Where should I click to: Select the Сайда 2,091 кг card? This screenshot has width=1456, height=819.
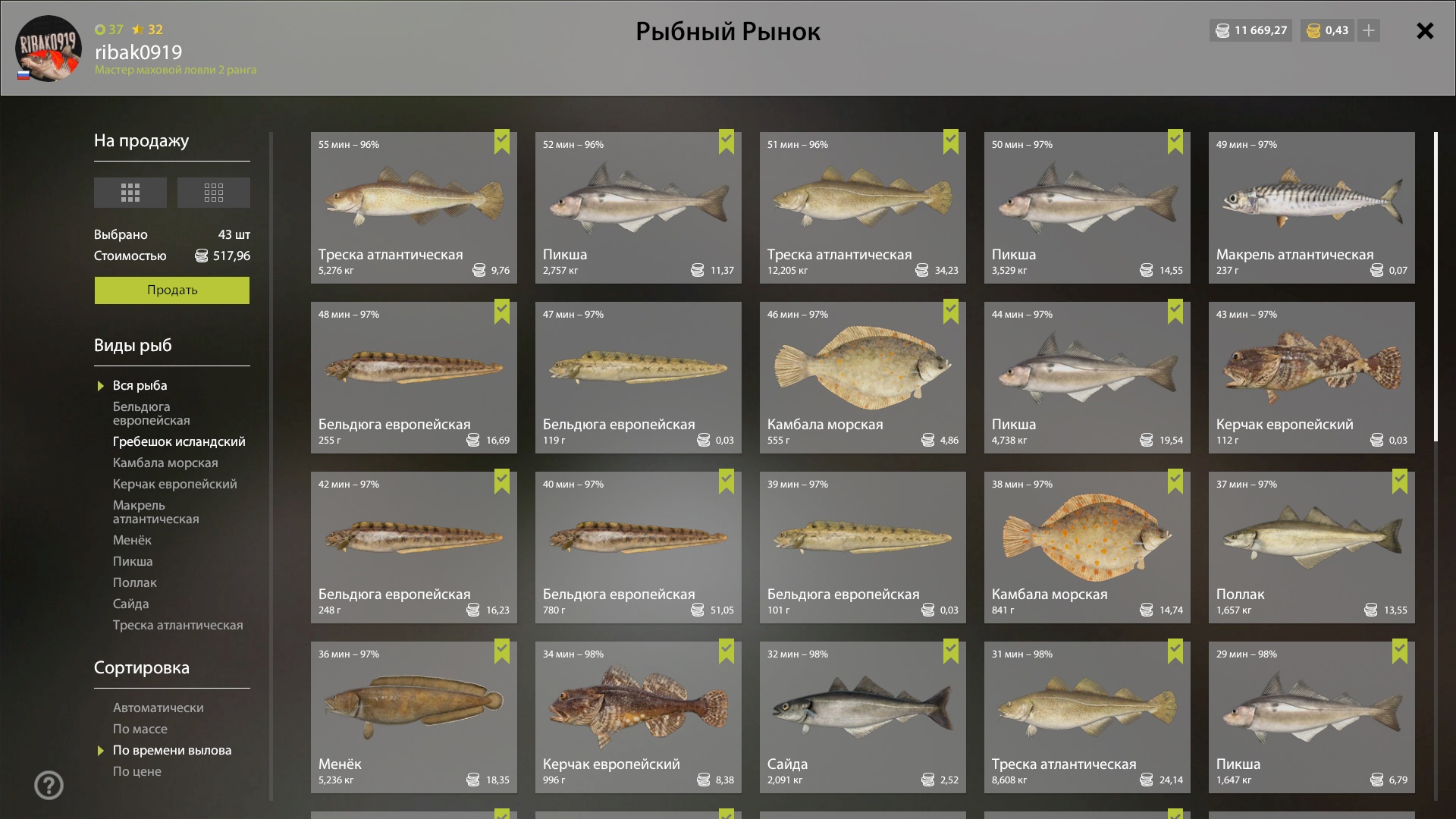(863, 717)
